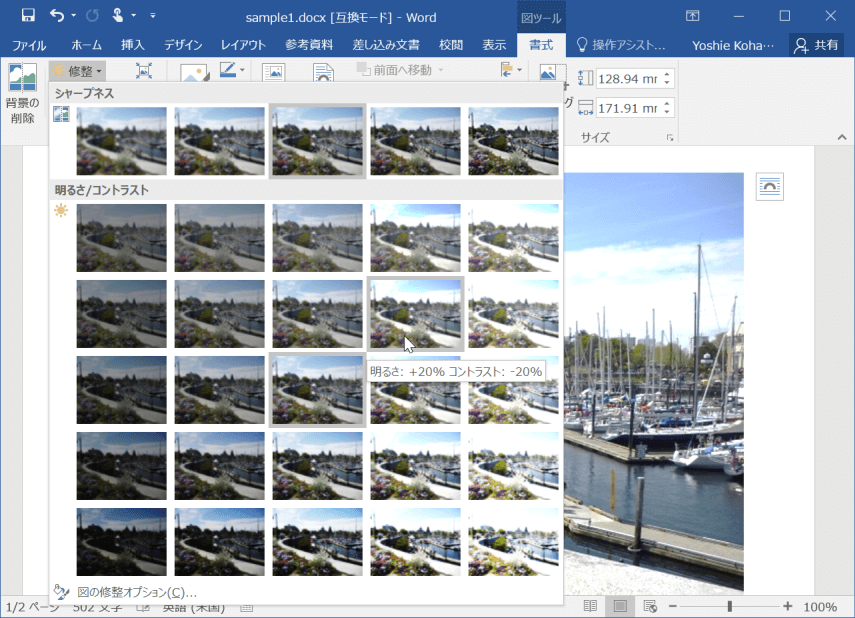The height and width of the screenshot is (618, 855).
Task: Click 背景の削除 (remove background) icon
Action: pos(22,93)
